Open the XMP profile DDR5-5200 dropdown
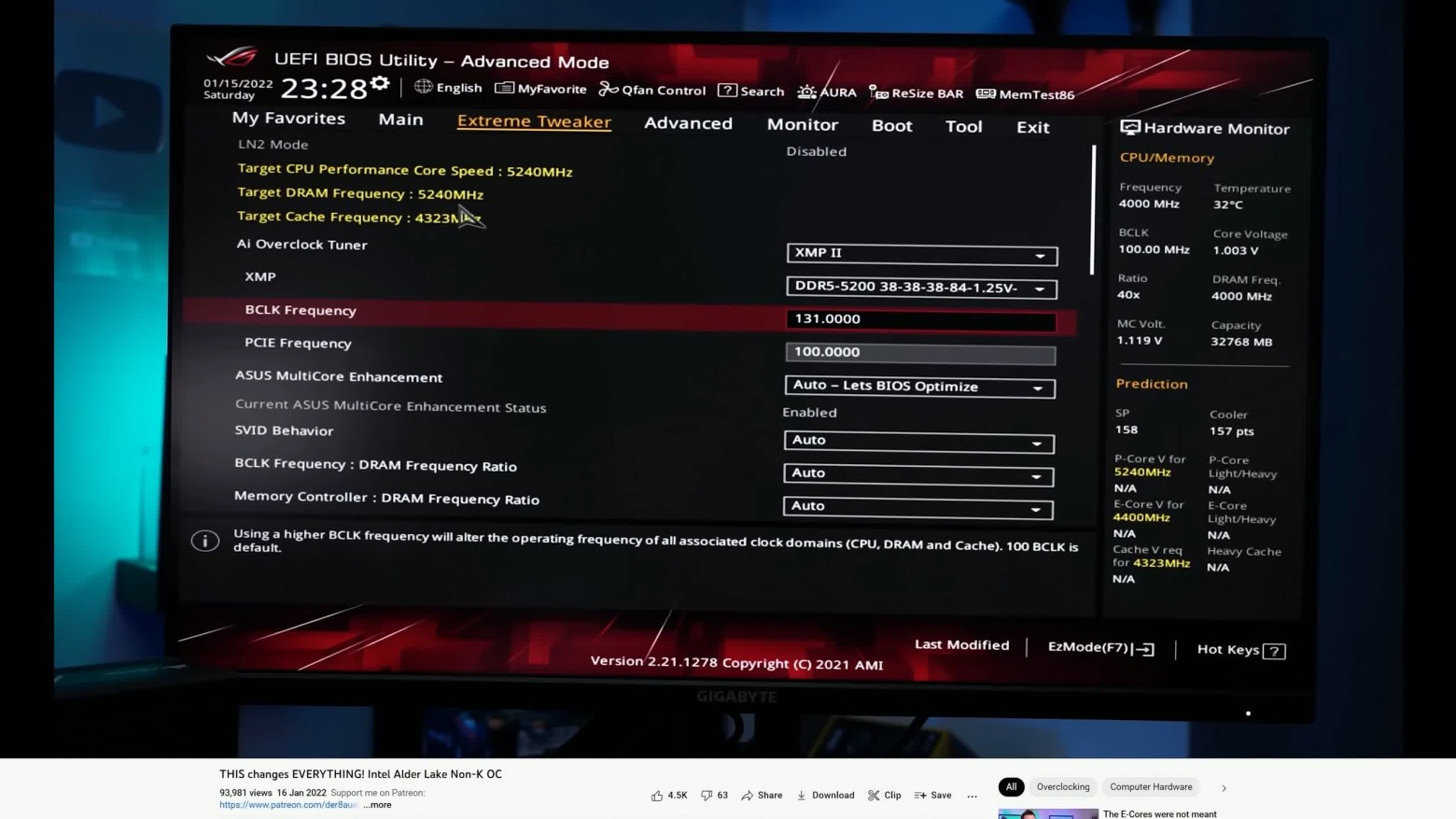The height and width of the screenshot is (819, 1456). point(921,288)
